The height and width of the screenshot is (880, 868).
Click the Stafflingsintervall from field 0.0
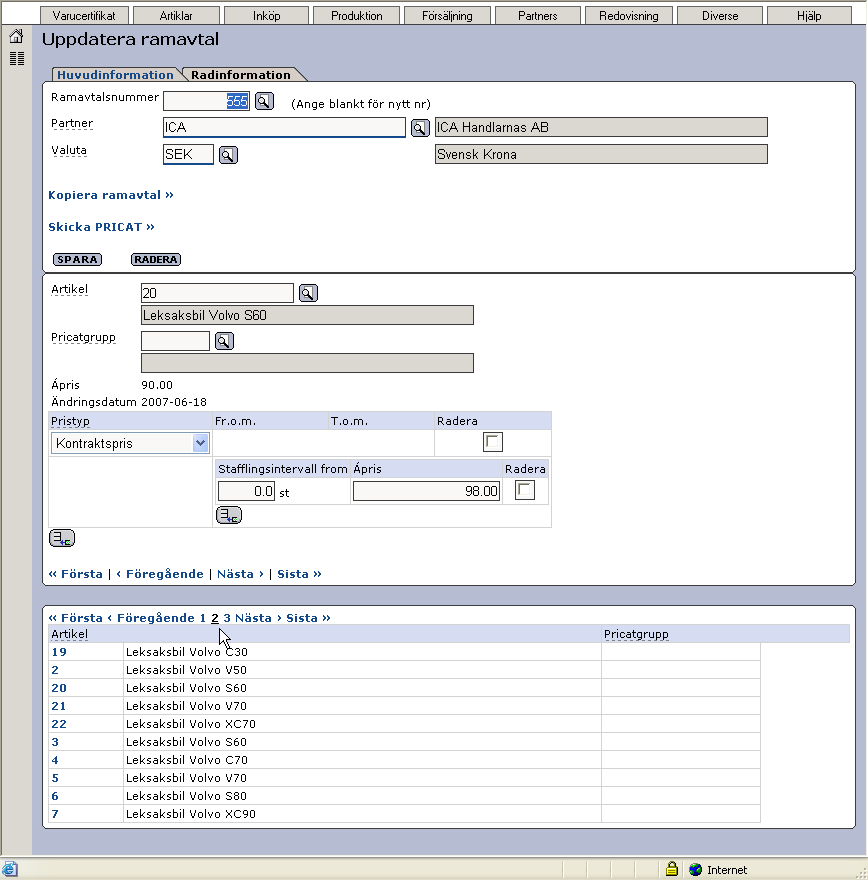tap(246, 491)
